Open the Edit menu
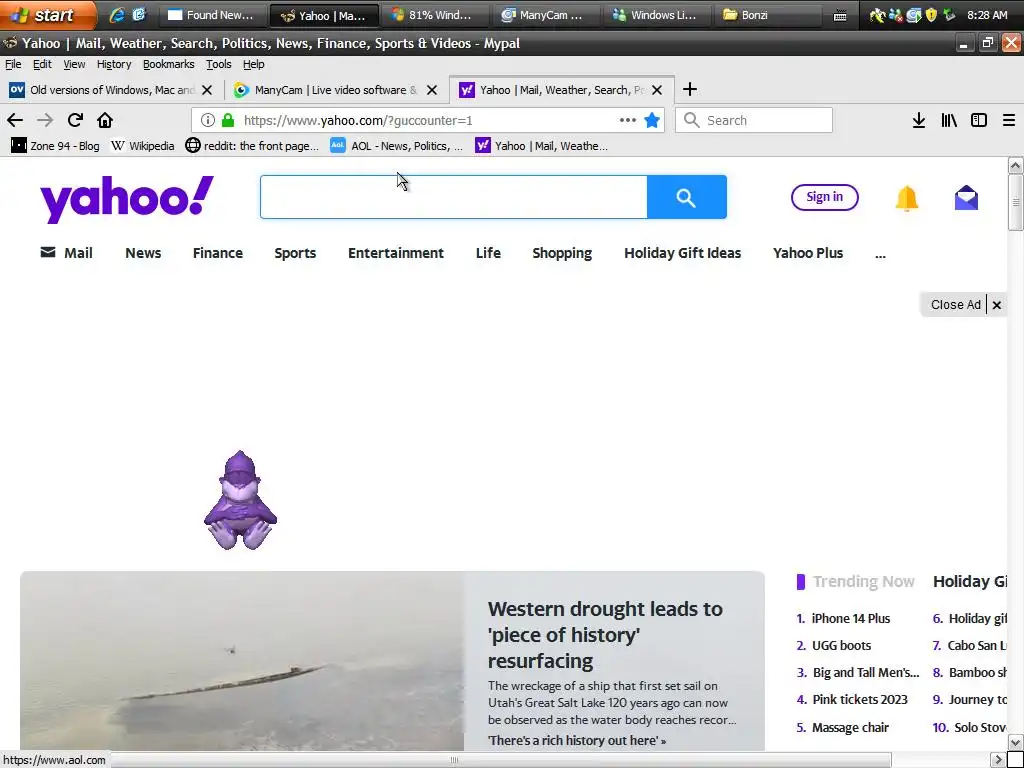The image size is (1024, 768). 42,64
